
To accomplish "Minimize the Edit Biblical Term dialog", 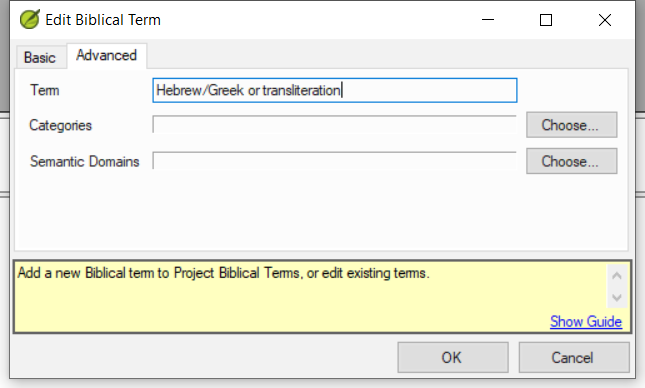I will [487, 20].
